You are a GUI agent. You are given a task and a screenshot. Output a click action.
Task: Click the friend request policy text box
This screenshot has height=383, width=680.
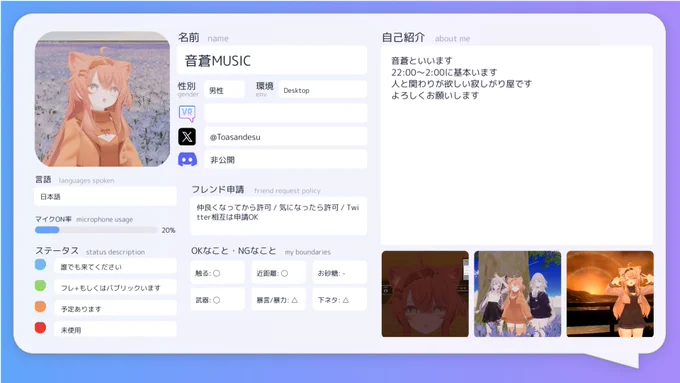[x=278, y=216]
